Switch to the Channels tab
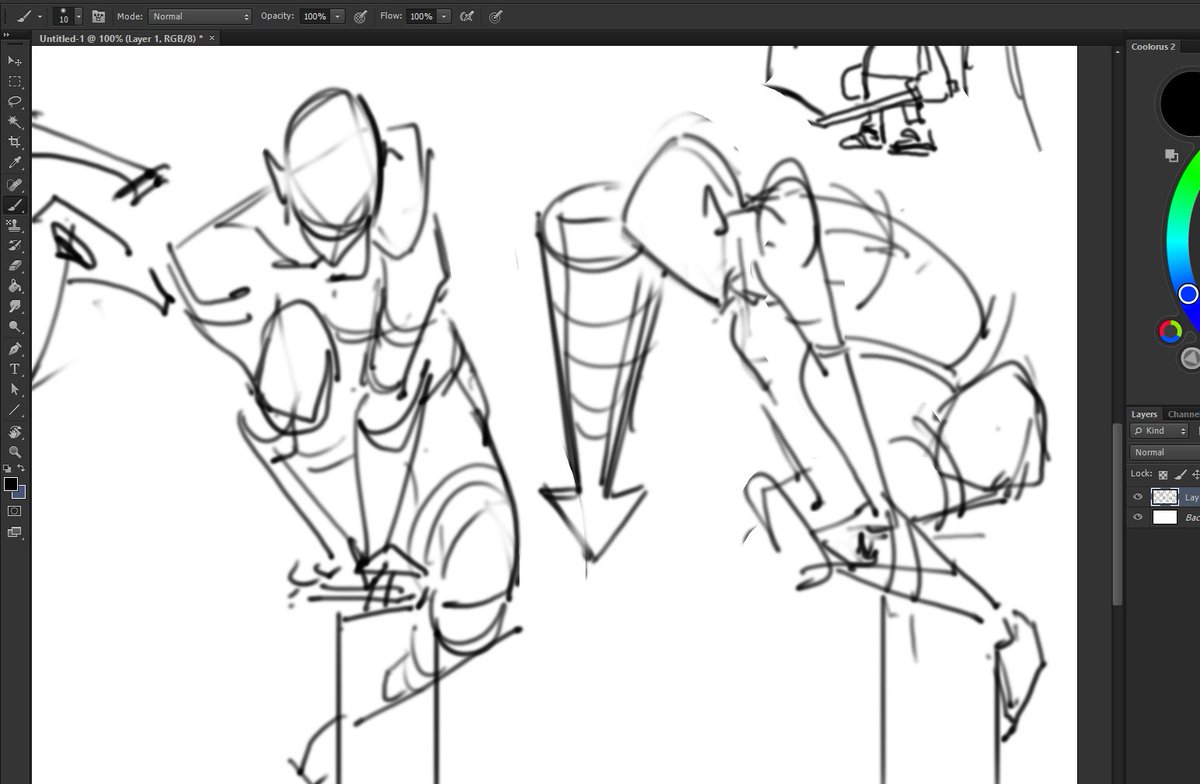This screenshot has width=1200, height=784. [1180, 414]
